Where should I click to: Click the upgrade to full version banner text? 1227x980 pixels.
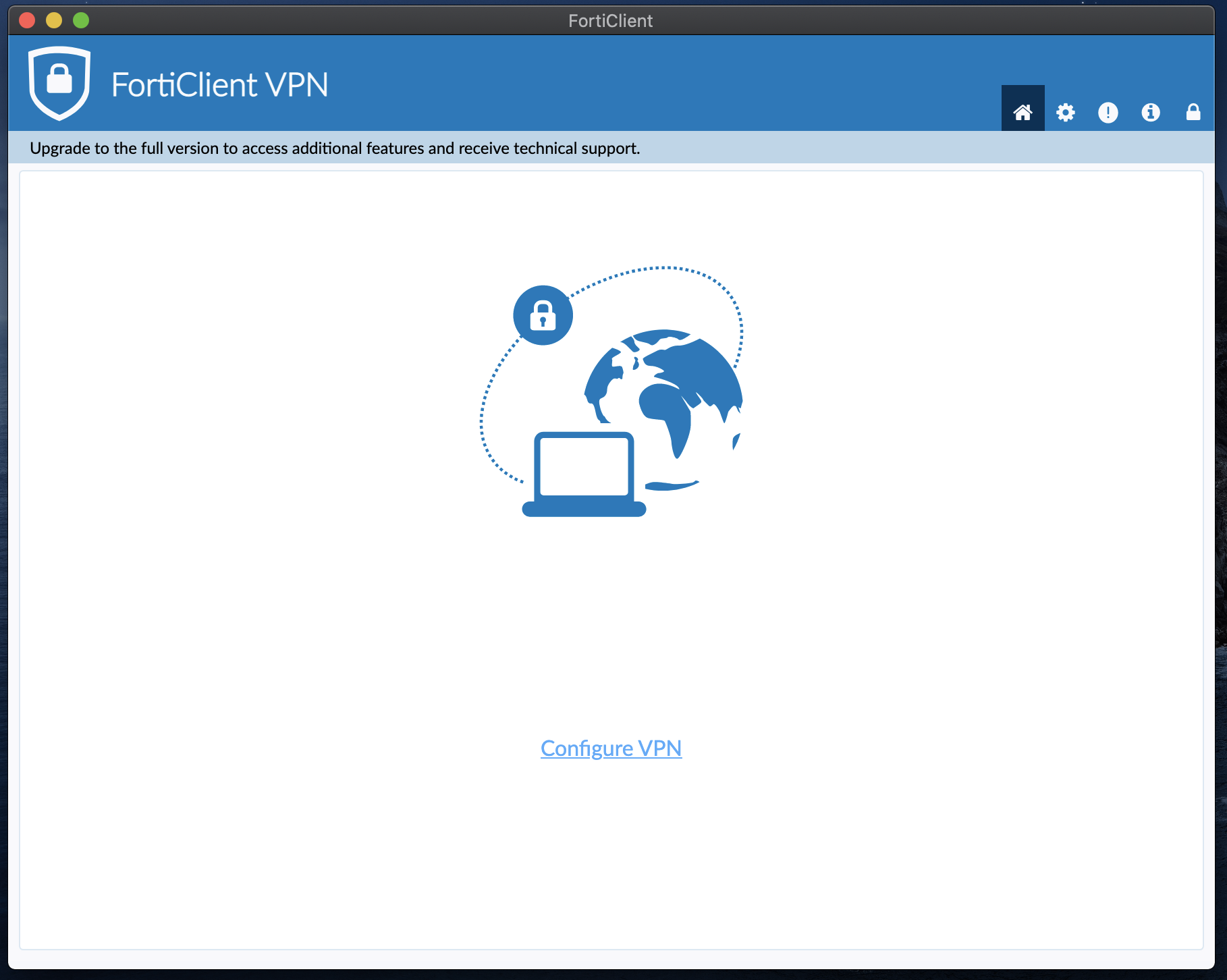(335, 148)
